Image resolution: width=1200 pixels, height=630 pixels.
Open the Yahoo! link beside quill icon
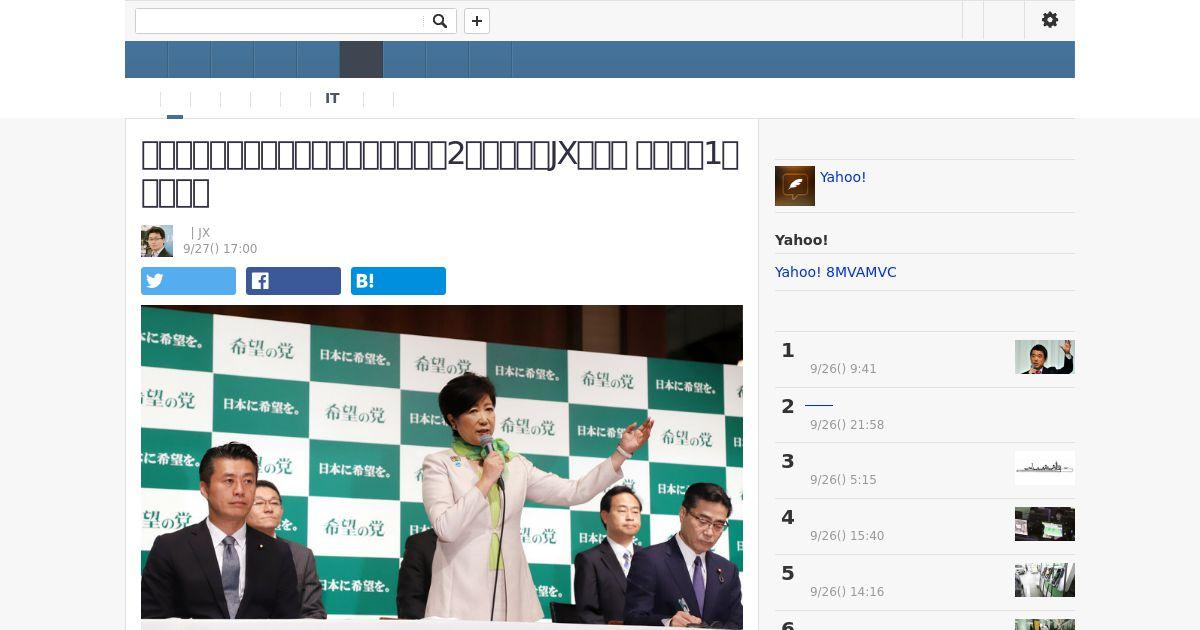(843, 177)
